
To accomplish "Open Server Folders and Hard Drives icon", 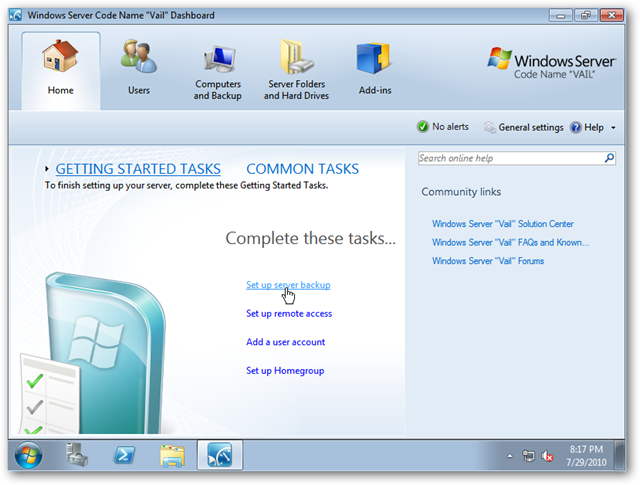I will point(297,56).
